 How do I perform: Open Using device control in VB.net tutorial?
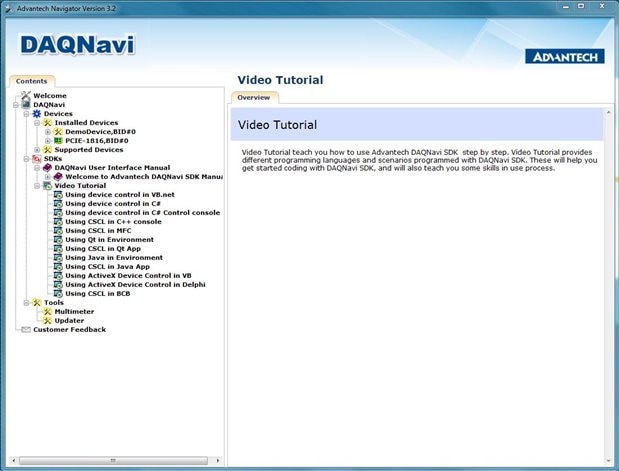[x=120, y=195]
